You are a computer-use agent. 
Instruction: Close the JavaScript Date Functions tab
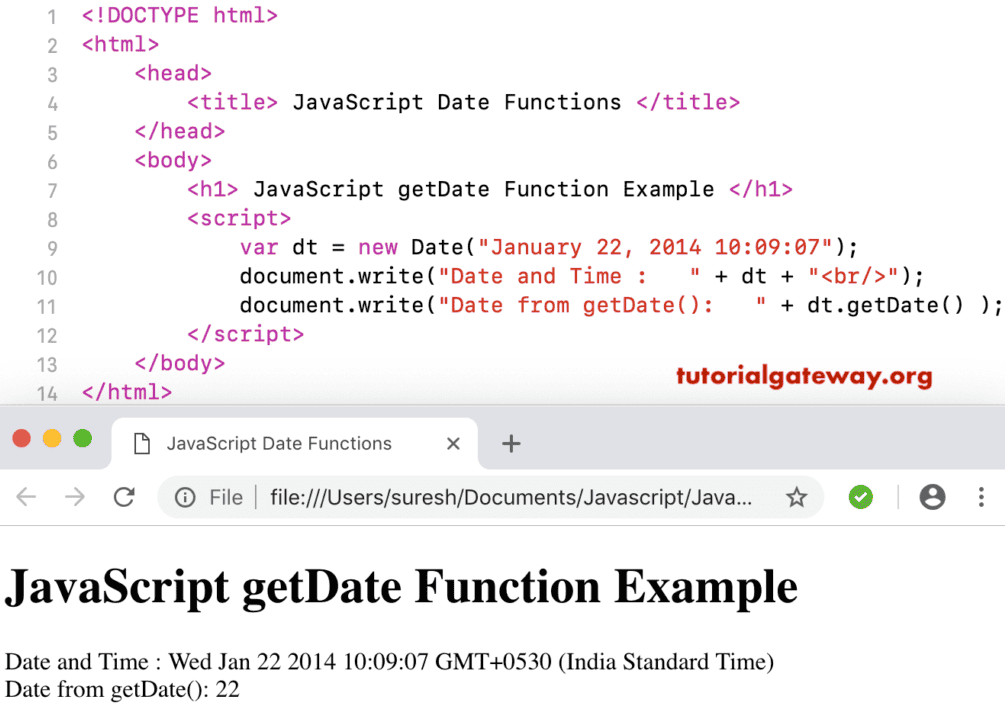point(453,443)
